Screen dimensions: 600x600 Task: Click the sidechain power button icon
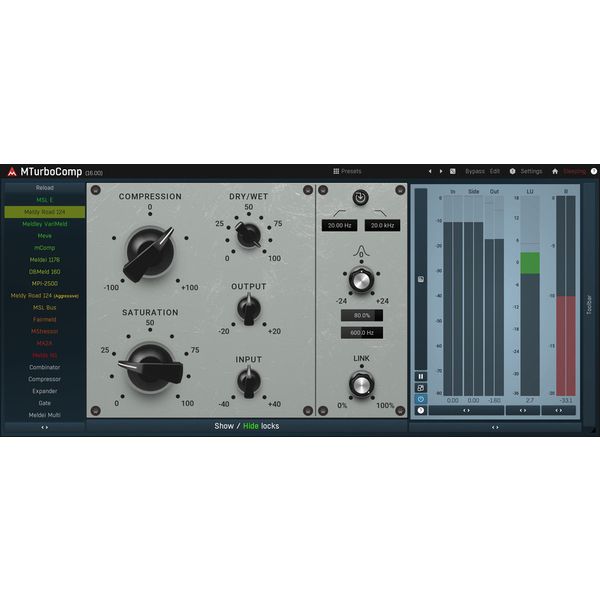click(x=360, y=197)
